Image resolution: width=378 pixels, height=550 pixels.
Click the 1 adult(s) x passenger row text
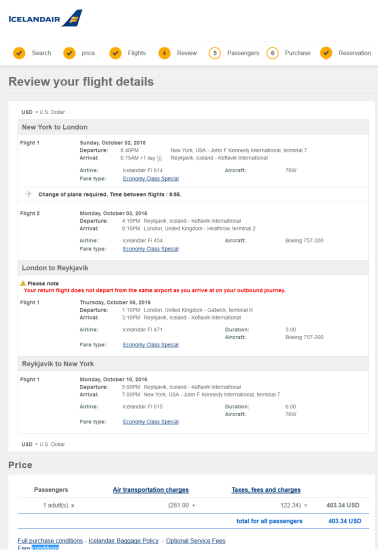point(59,505)
